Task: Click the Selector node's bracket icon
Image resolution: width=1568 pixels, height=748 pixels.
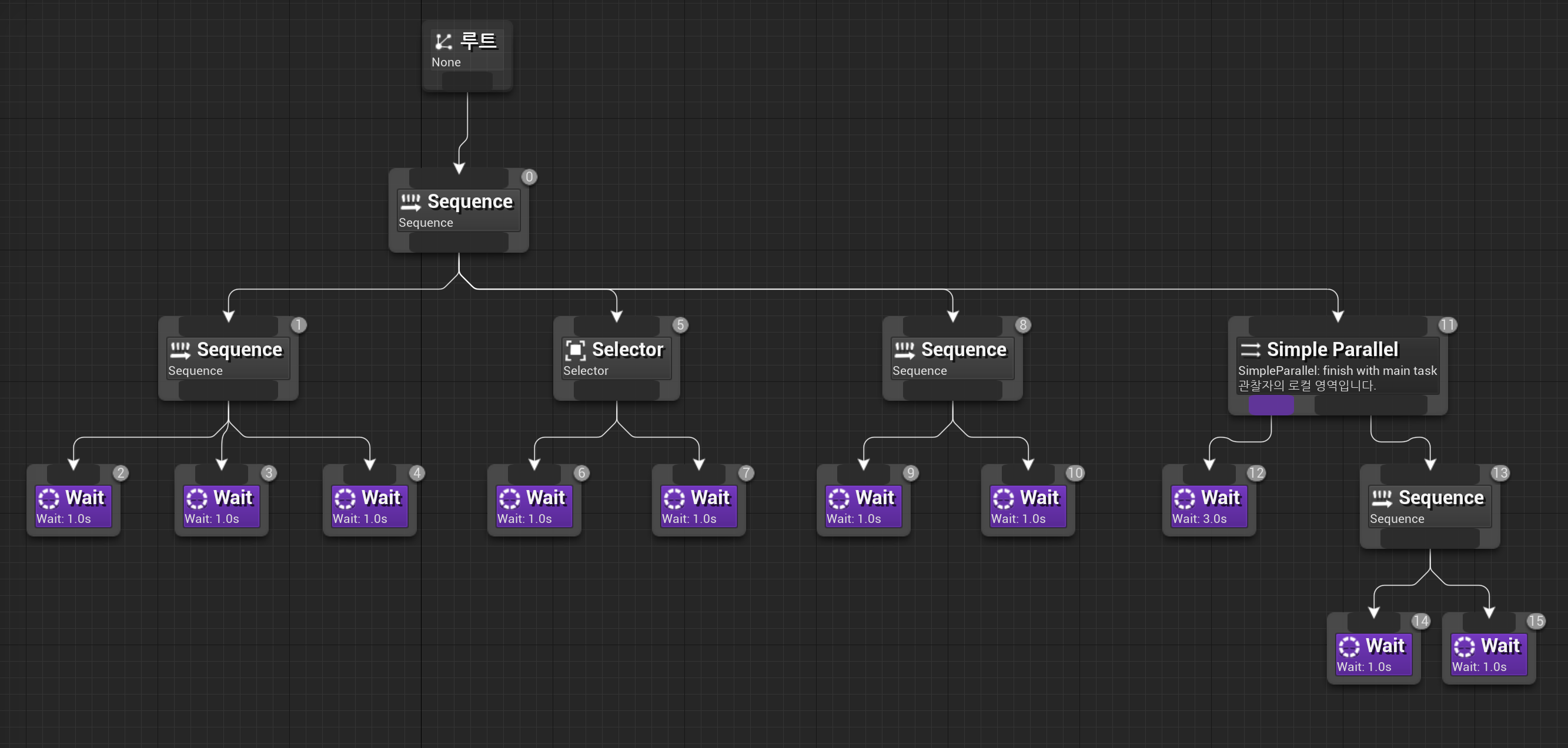Action: [575, 350]
